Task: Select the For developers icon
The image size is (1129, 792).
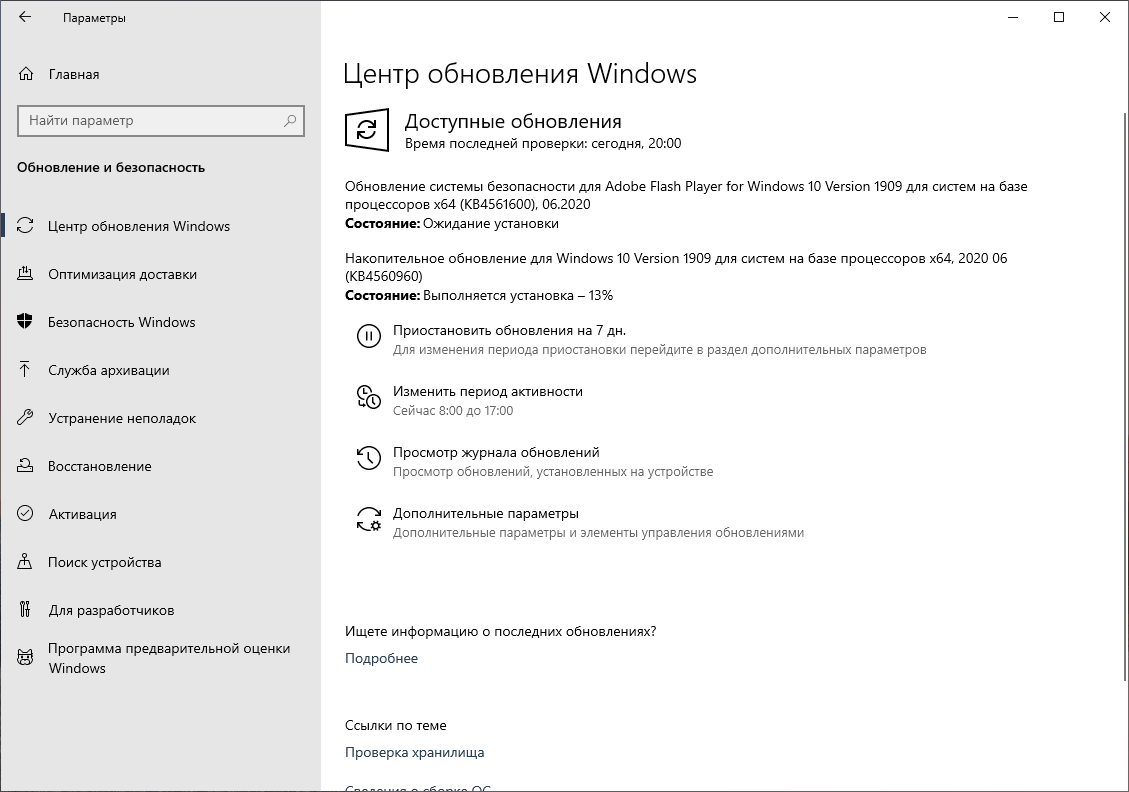Action: tap(24, 610)
